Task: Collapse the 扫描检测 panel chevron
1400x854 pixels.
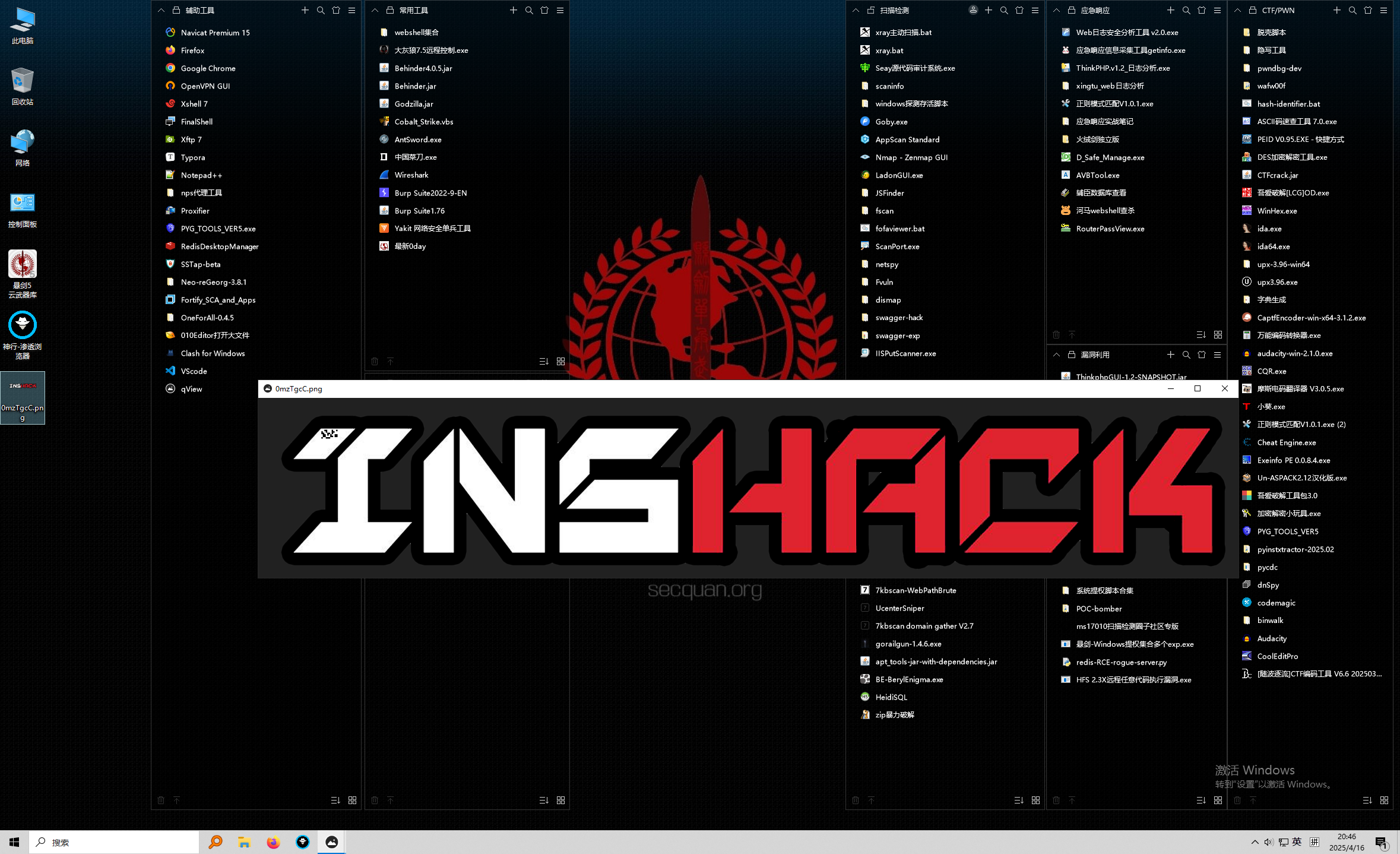Action: tap(856, 10)
